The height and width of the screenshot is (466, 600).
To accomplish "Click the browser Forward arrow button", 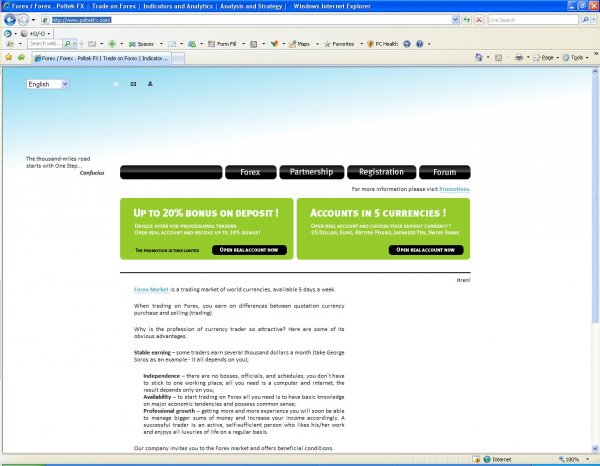I will [x=24, y=20].
